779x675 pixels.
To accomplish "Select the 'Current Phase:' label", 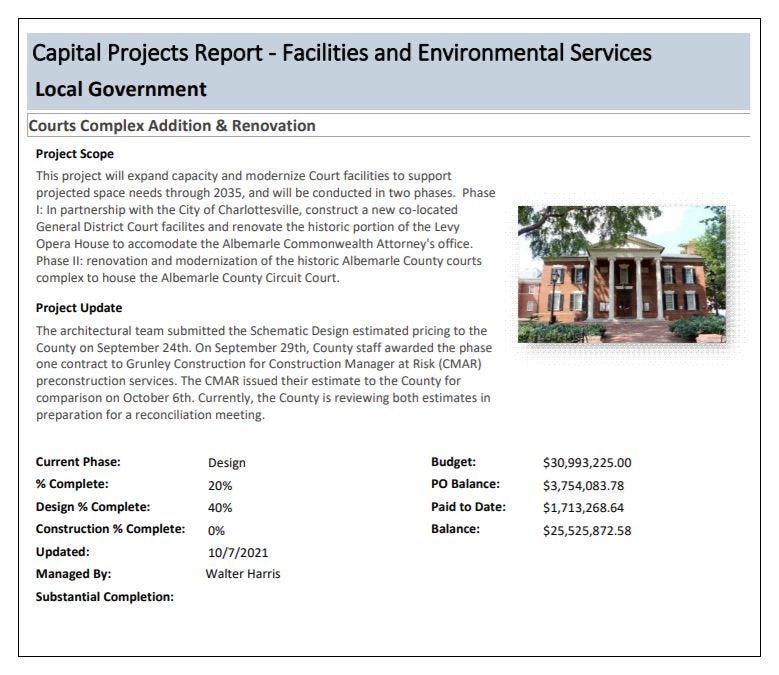I will click(78, 462).
